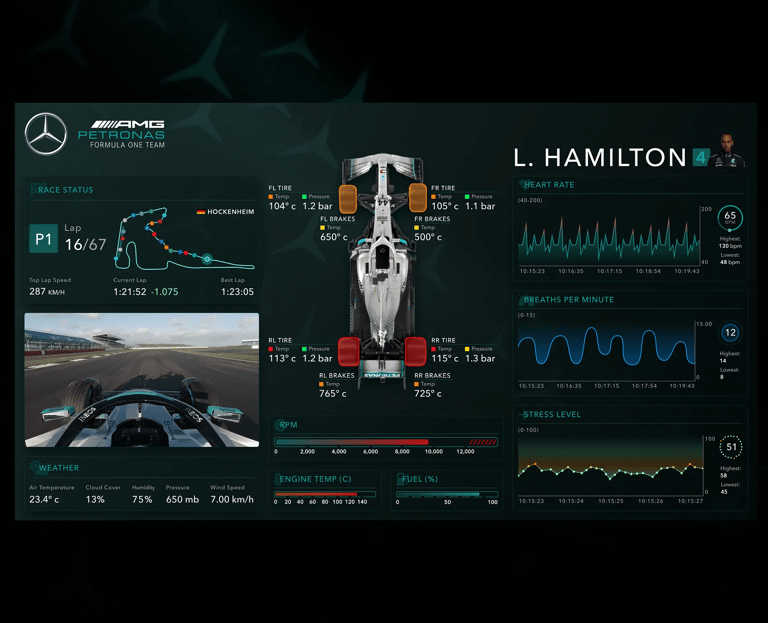The width and height of the screenshot is (768, 623).
Task: Select the Heart Rate panel header
Action: pyautogui.click(x=549, y=185)
